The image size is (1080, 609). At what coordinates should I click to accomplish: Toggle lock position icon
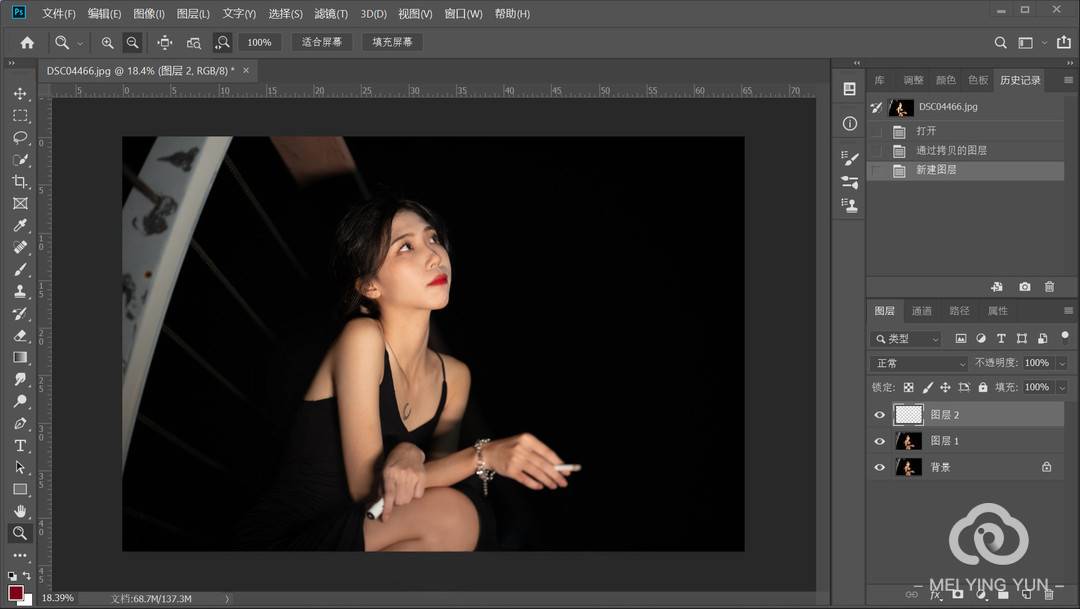coord(945,387)
